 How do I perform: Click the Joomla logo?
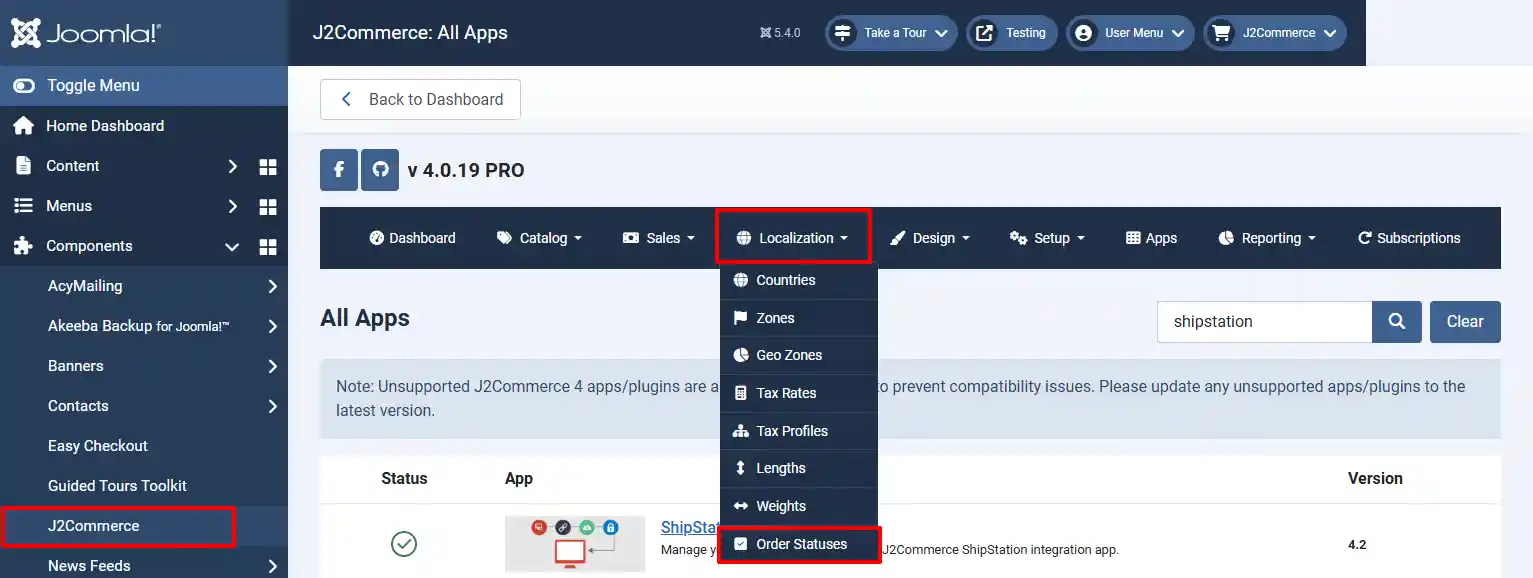tap(85, 33)
